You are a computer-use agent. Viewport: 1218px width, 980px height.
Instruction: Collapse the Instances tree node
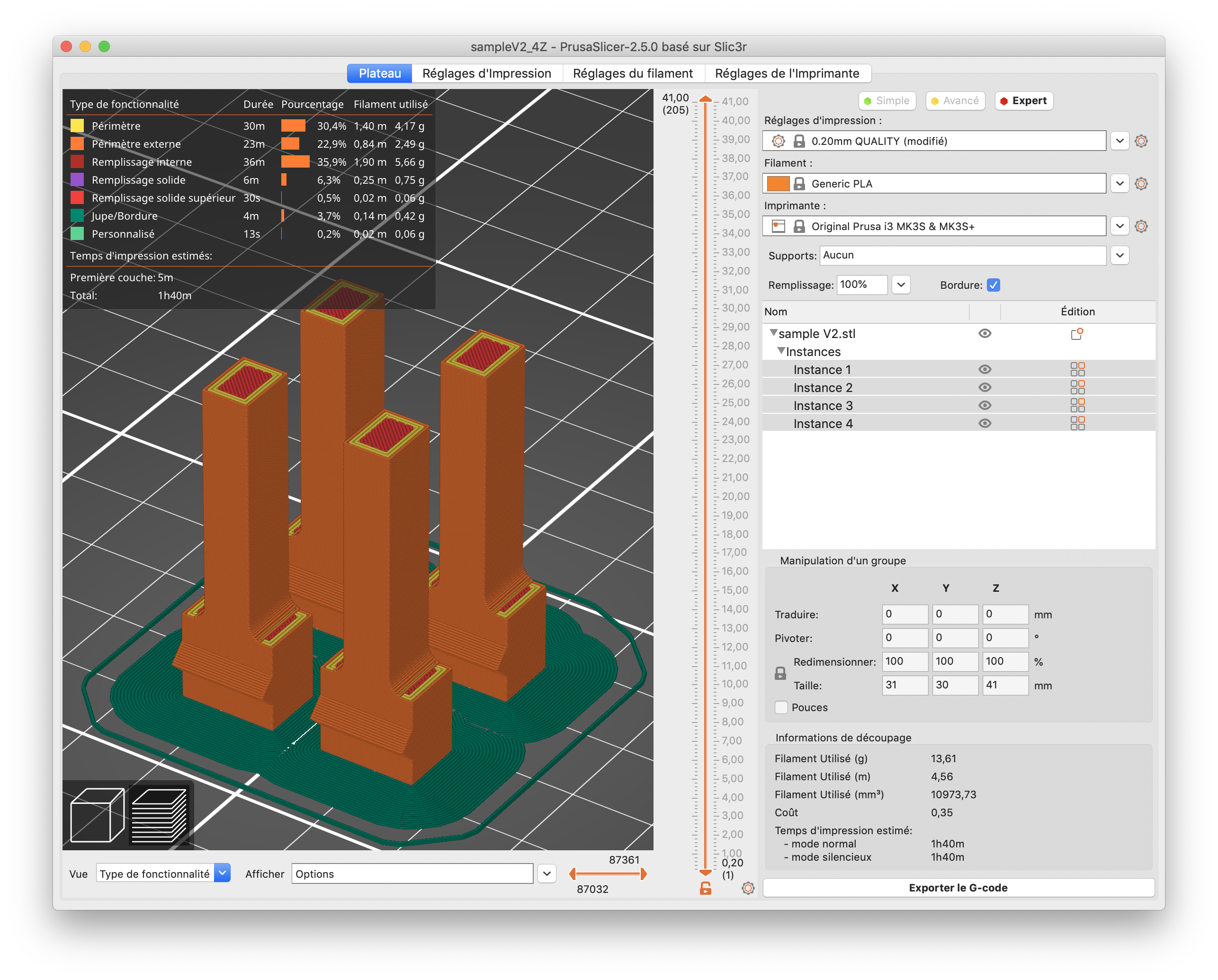[x=781, y=351]
